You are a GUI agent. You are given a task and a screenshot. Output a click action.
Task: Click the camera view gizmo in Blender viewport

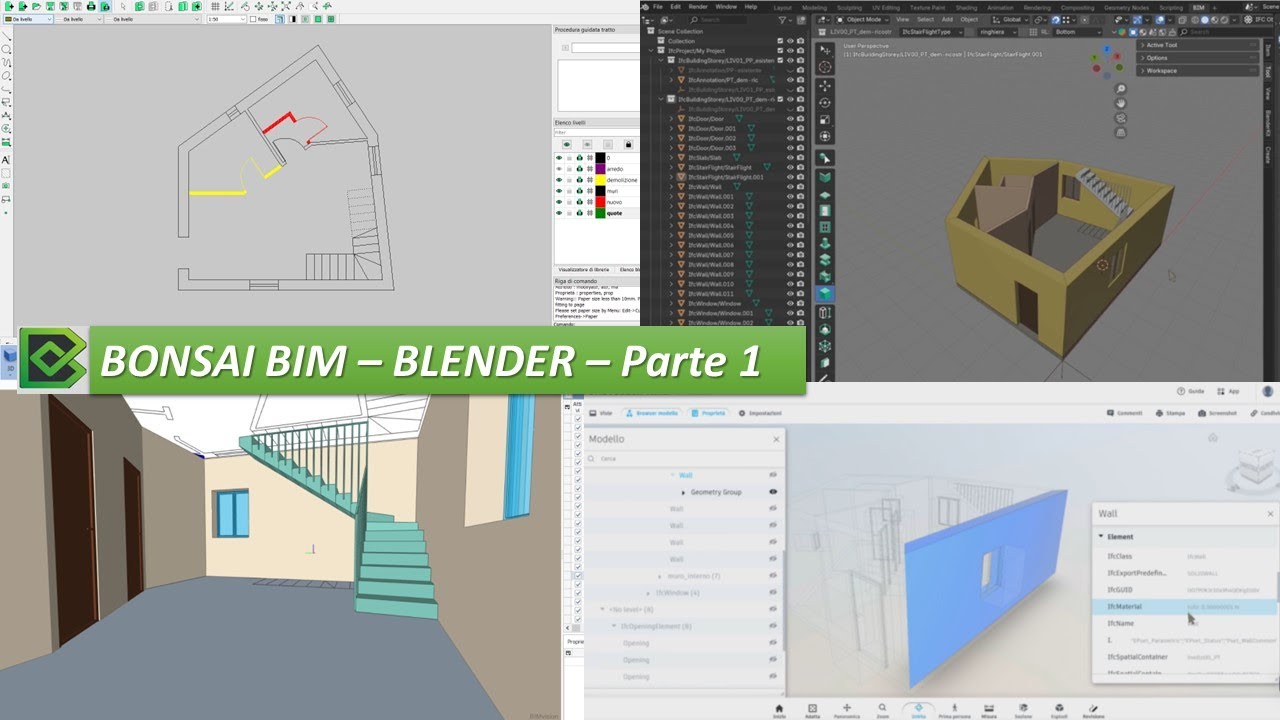[x=1121, y=118]
